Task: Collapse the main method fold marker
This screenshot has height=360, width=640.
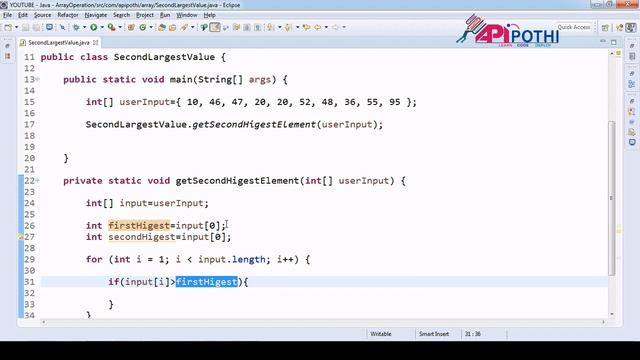Action: (38, 79)
